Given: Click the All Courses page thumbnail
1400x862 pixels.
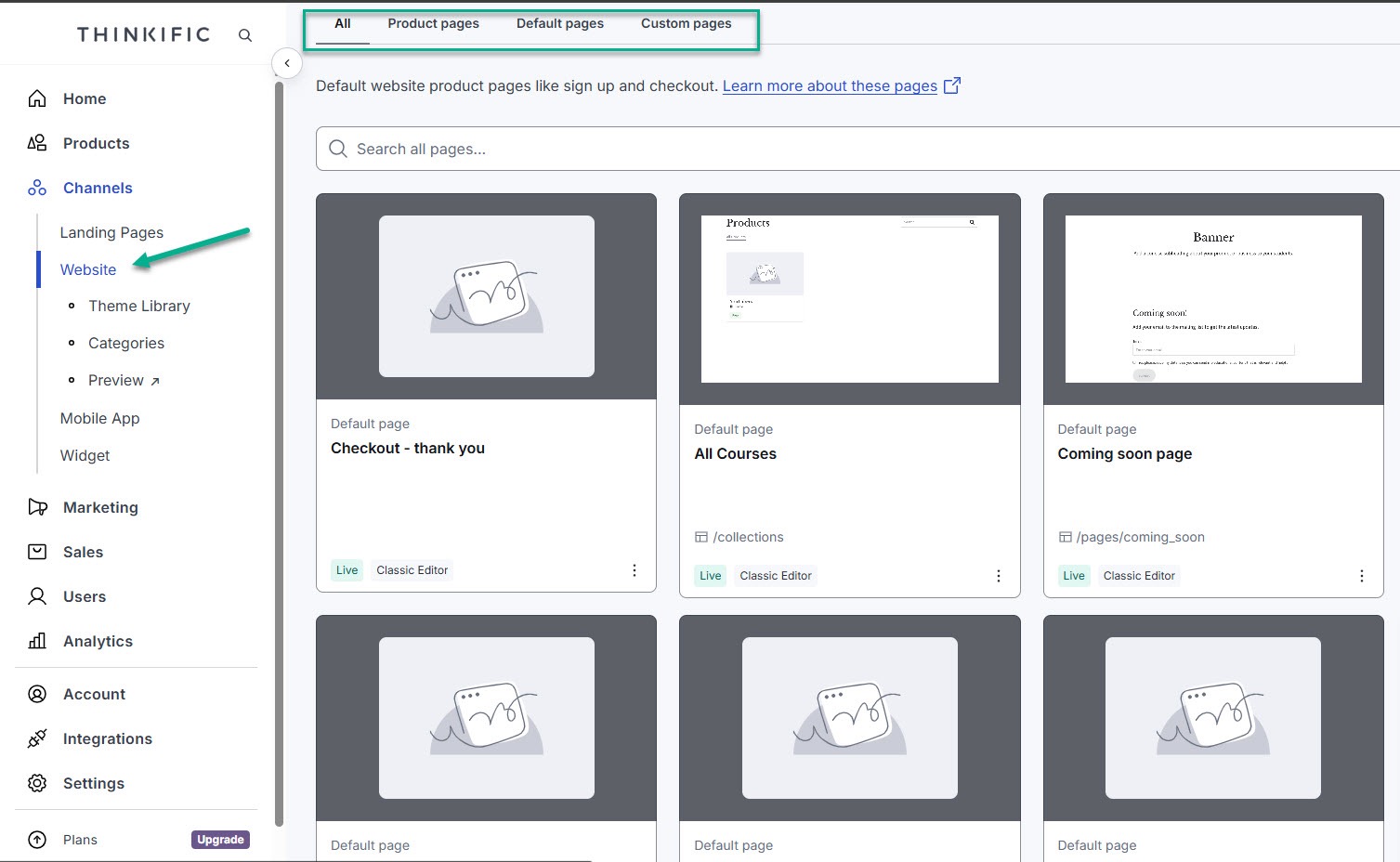Looking at the screenshot, I should [x=850, y=299].
